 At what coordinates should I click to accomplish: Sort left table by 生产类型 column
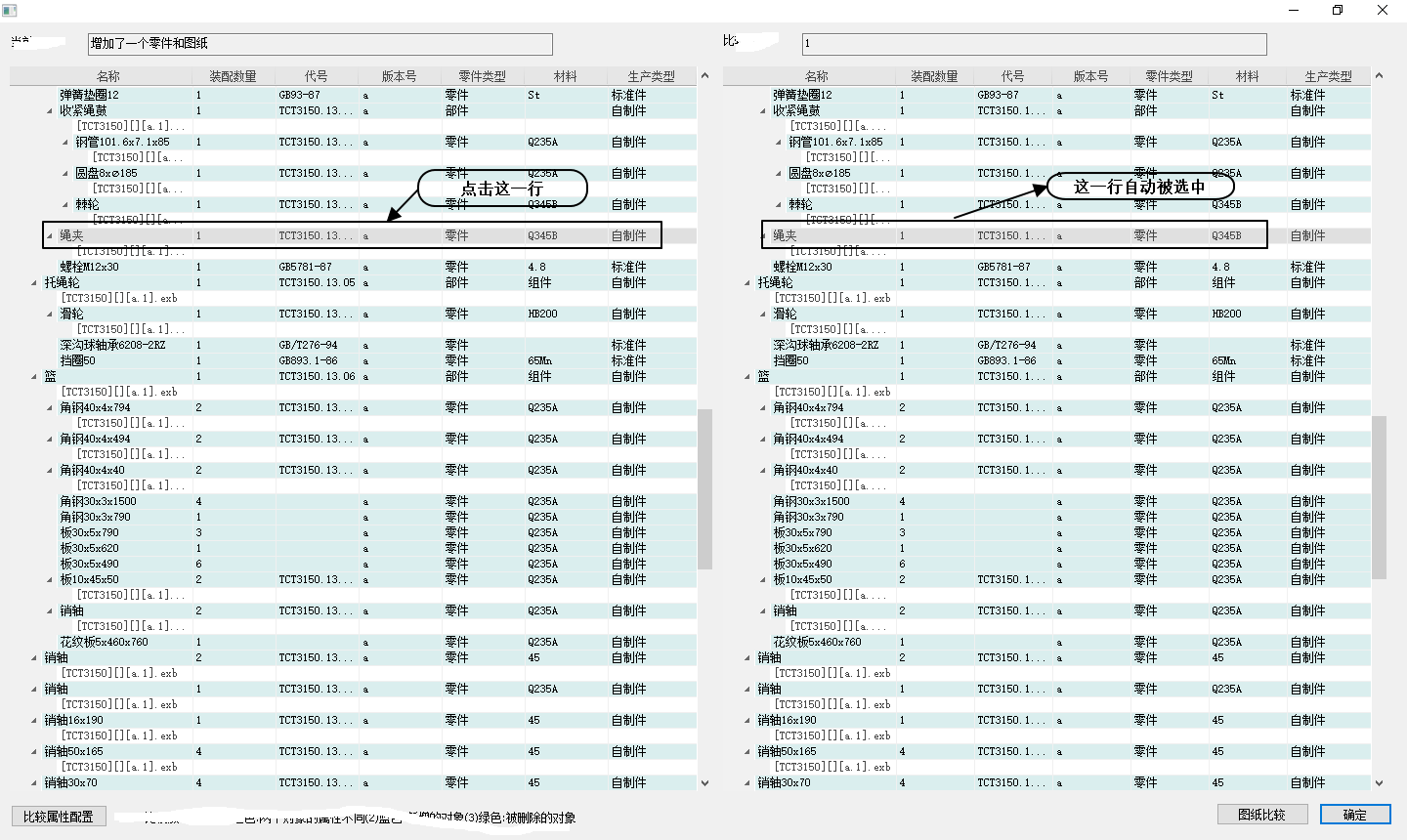click(651, 75)
